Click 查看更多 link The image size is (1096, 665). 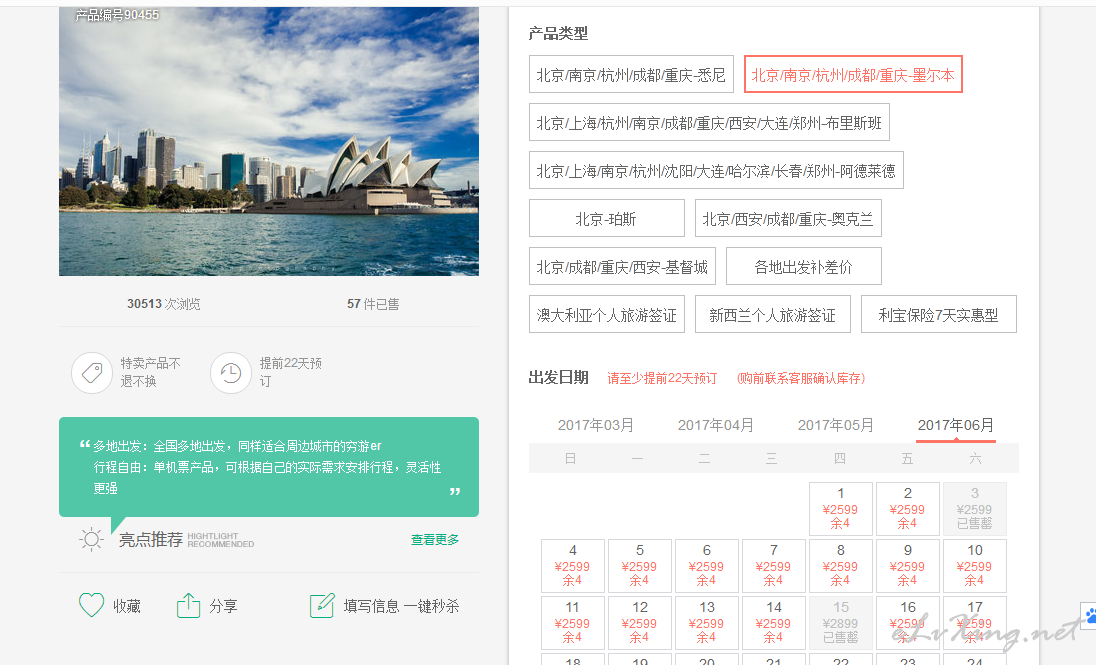(x=435, y=539)
